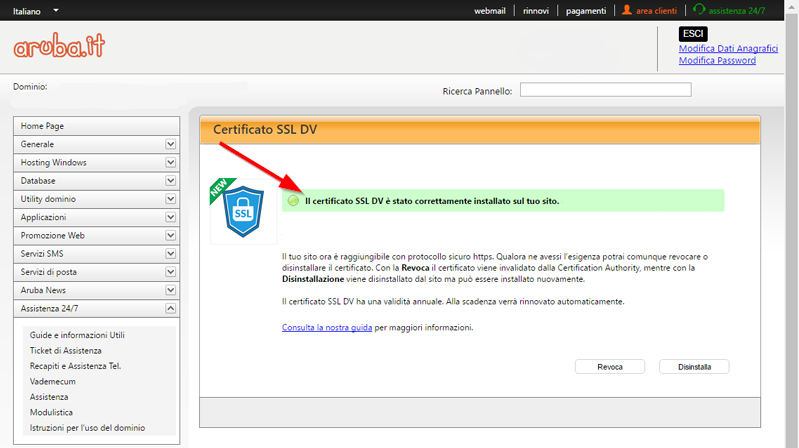Expand the Servizi SMS menu arrow

[x=170, y=254]
